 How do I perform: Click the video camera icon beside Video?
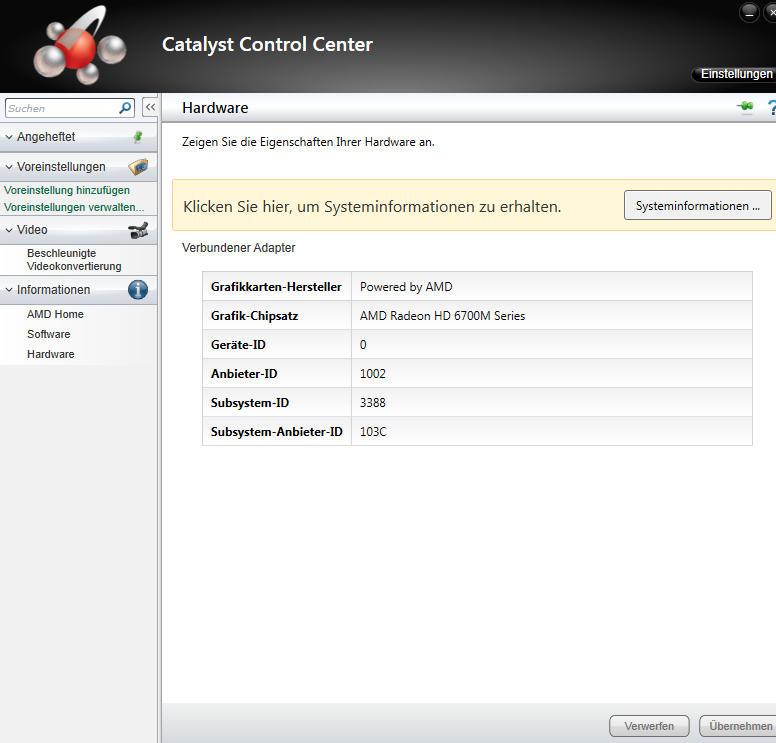[x=138, y=230]
